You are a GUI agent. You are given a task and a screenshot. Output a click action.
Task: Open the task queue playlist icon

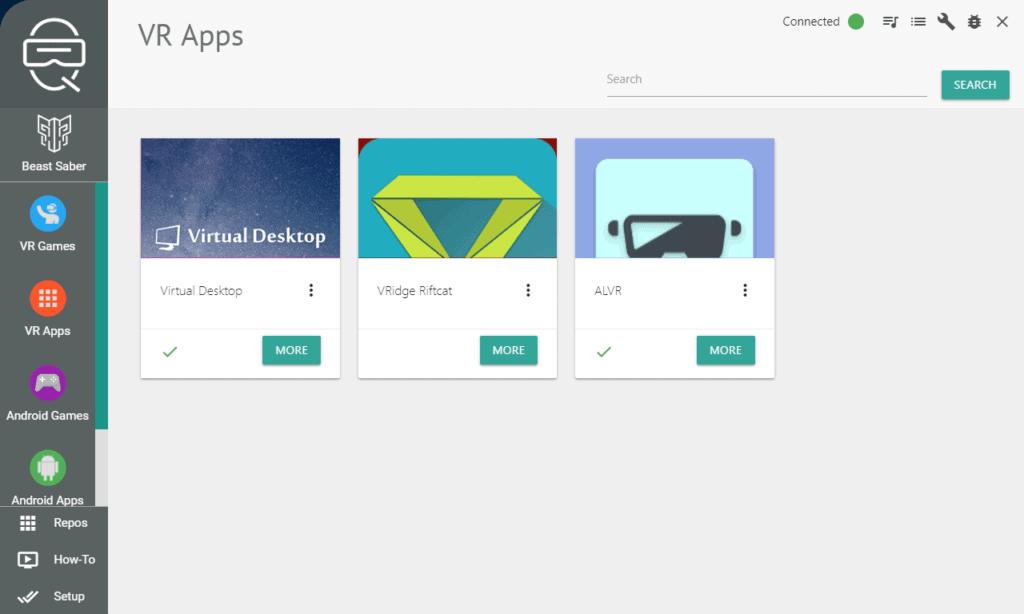click(890, 22)
